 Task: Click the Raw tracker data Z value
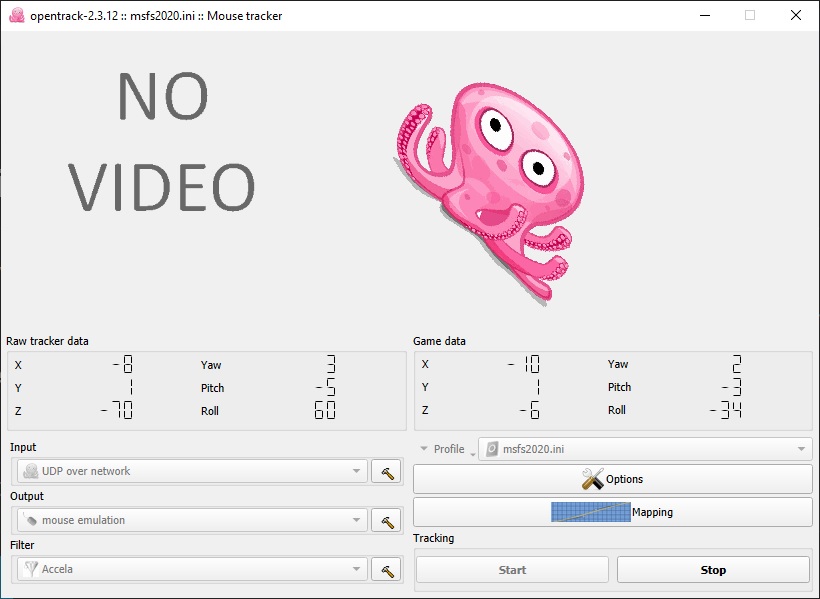click(120, 411)
